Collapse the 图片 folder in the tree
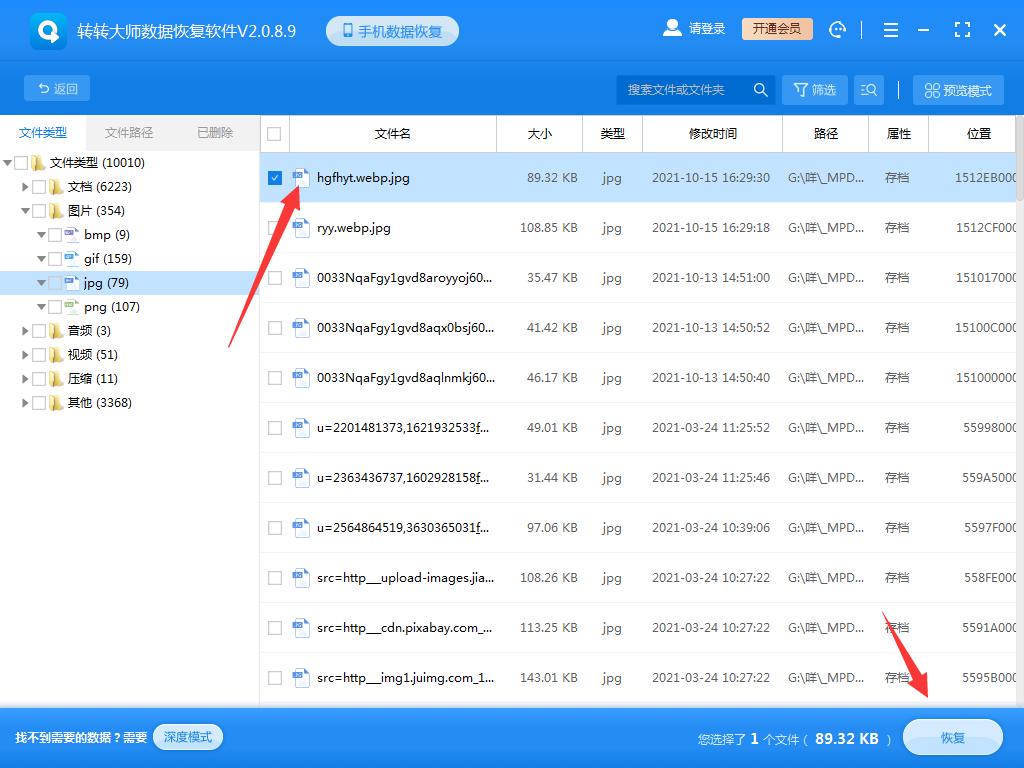The image size is (1024, 768). (x=26, y=210)
